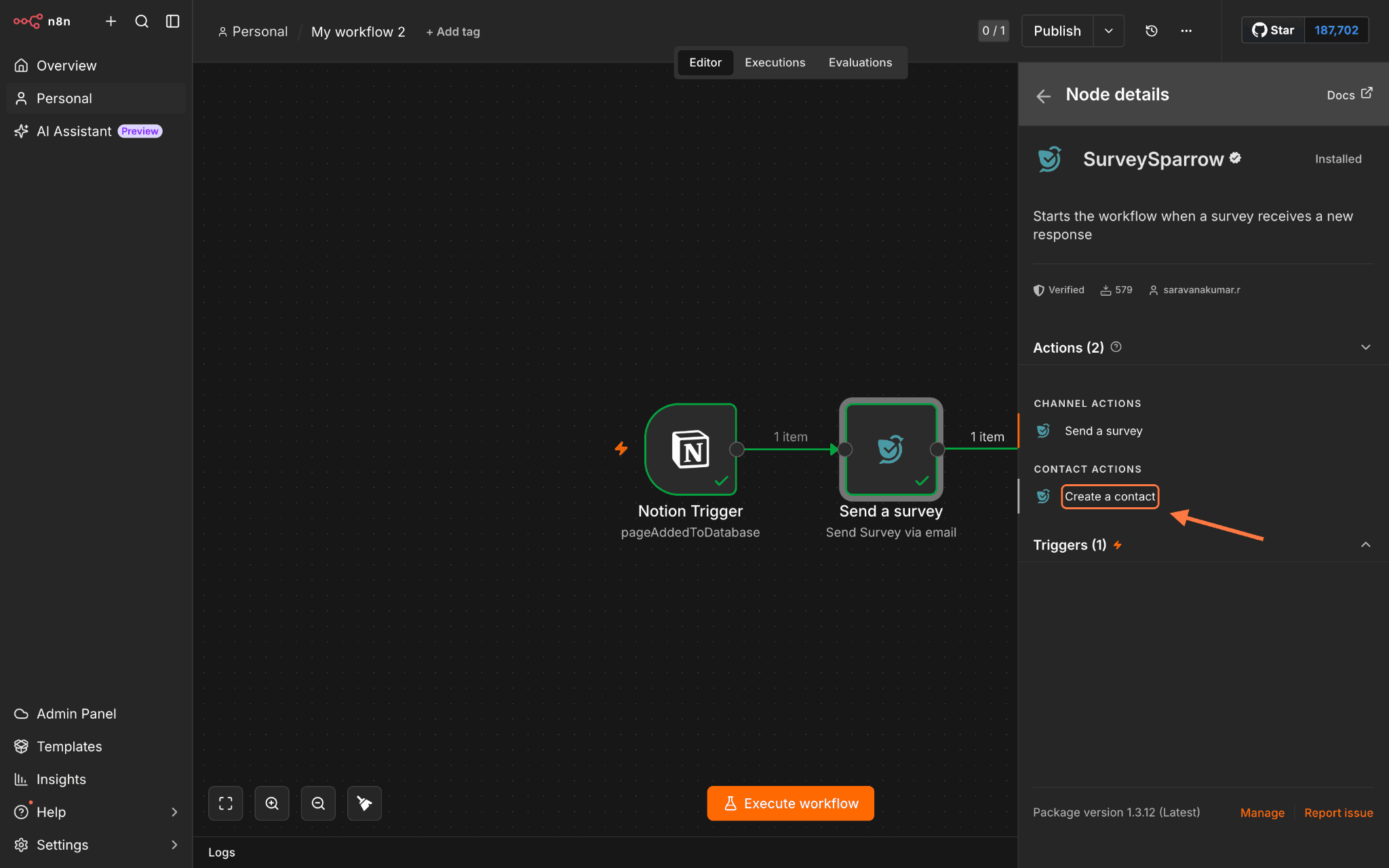The image size is (1389, 868).
Task: Click the SurveySparrow logo in Node details
Action: pos(1049,159)
